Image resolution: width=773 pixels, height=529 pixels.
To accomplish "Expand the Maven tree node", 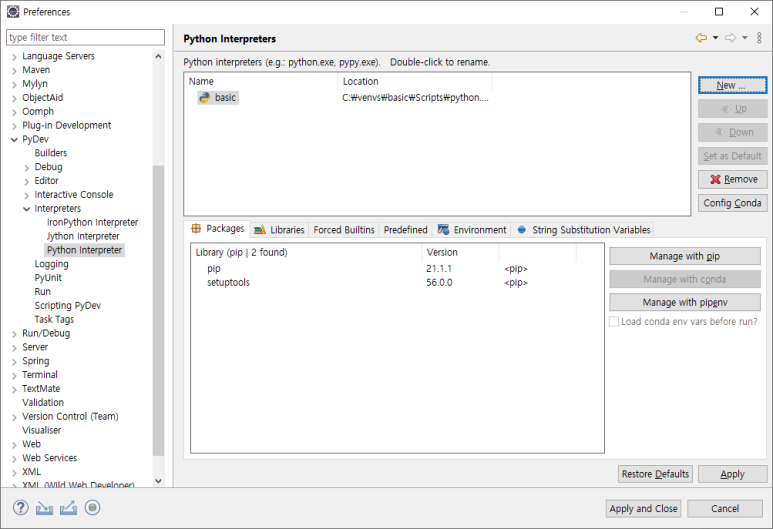I will (x=14, y=71).
